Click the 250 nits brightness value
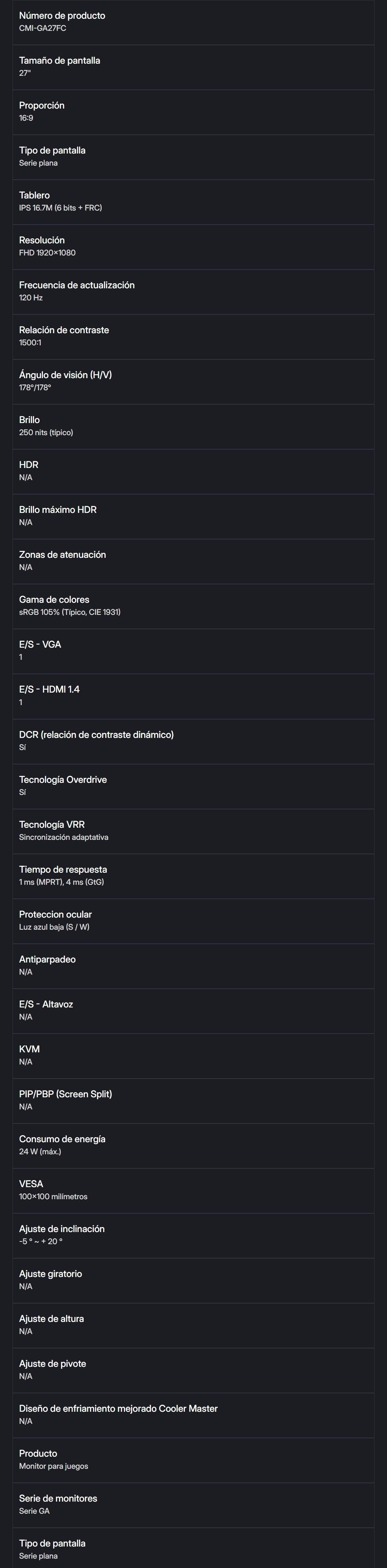 point(46,432)
